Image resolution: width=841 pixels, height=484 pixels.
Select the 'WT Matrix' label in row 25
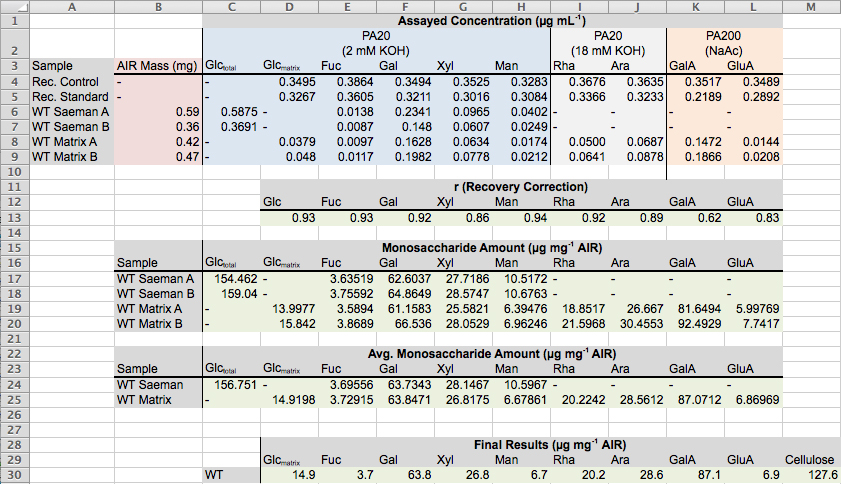(x=158, y=400)
